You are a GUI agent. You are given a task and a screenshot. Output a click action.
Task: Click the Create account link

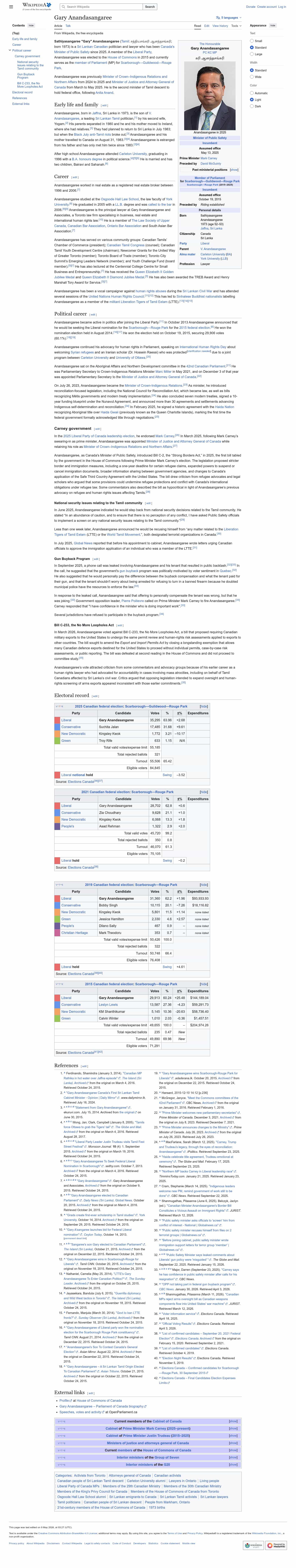click(267, 7)
